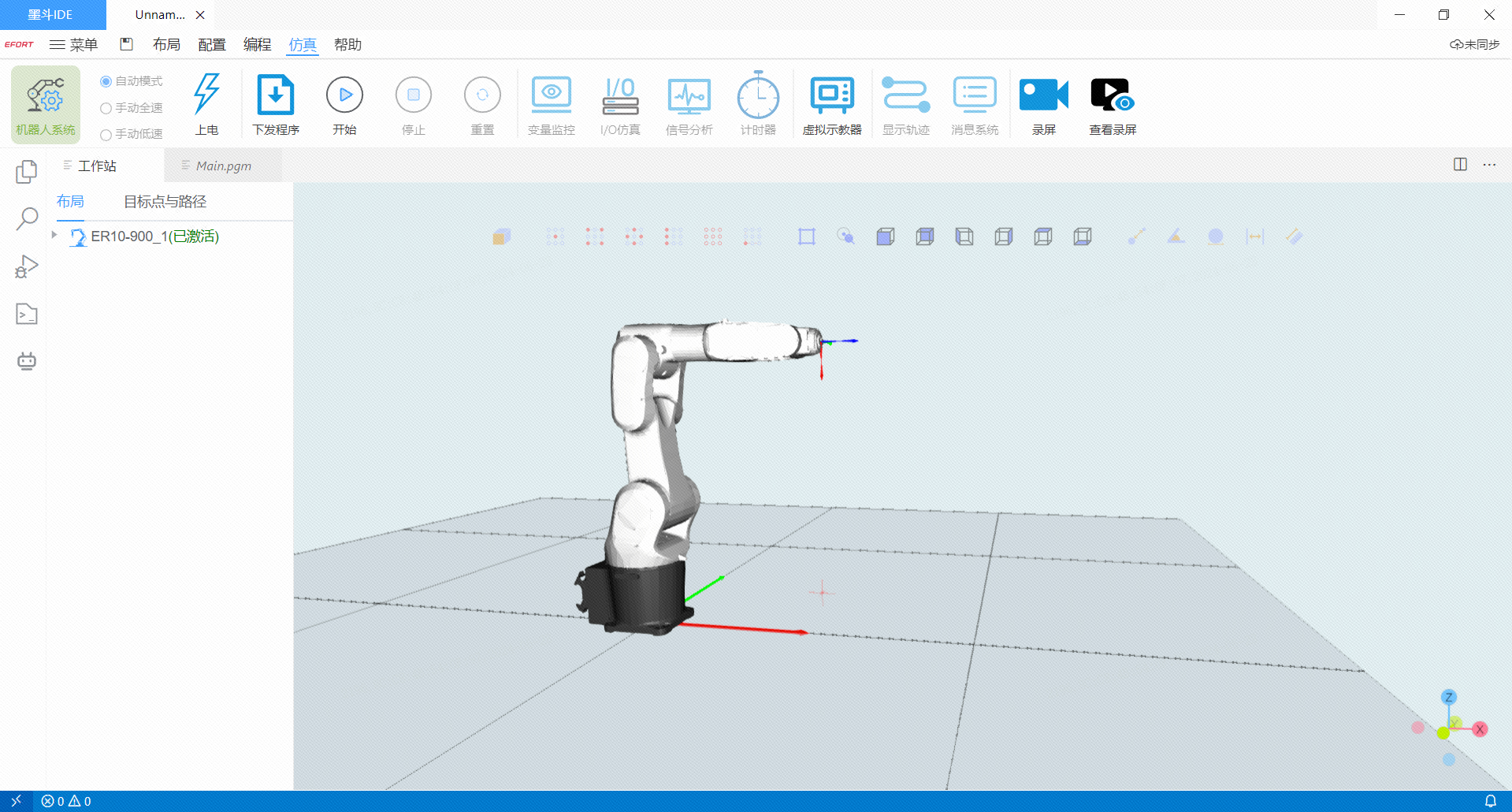Start screen recording with 录屏
Viewport: 1512px width, 812px height.
[1043, 96]
